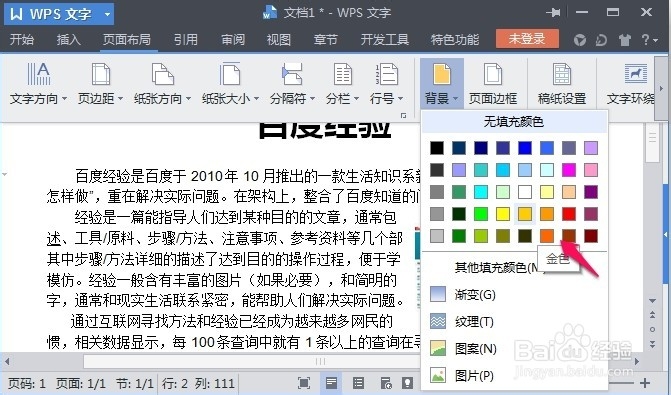Image resolution: width=671 pixels, height=395 pixels.
Task: Click the pin icon in title bar
Action: [553, 12]
